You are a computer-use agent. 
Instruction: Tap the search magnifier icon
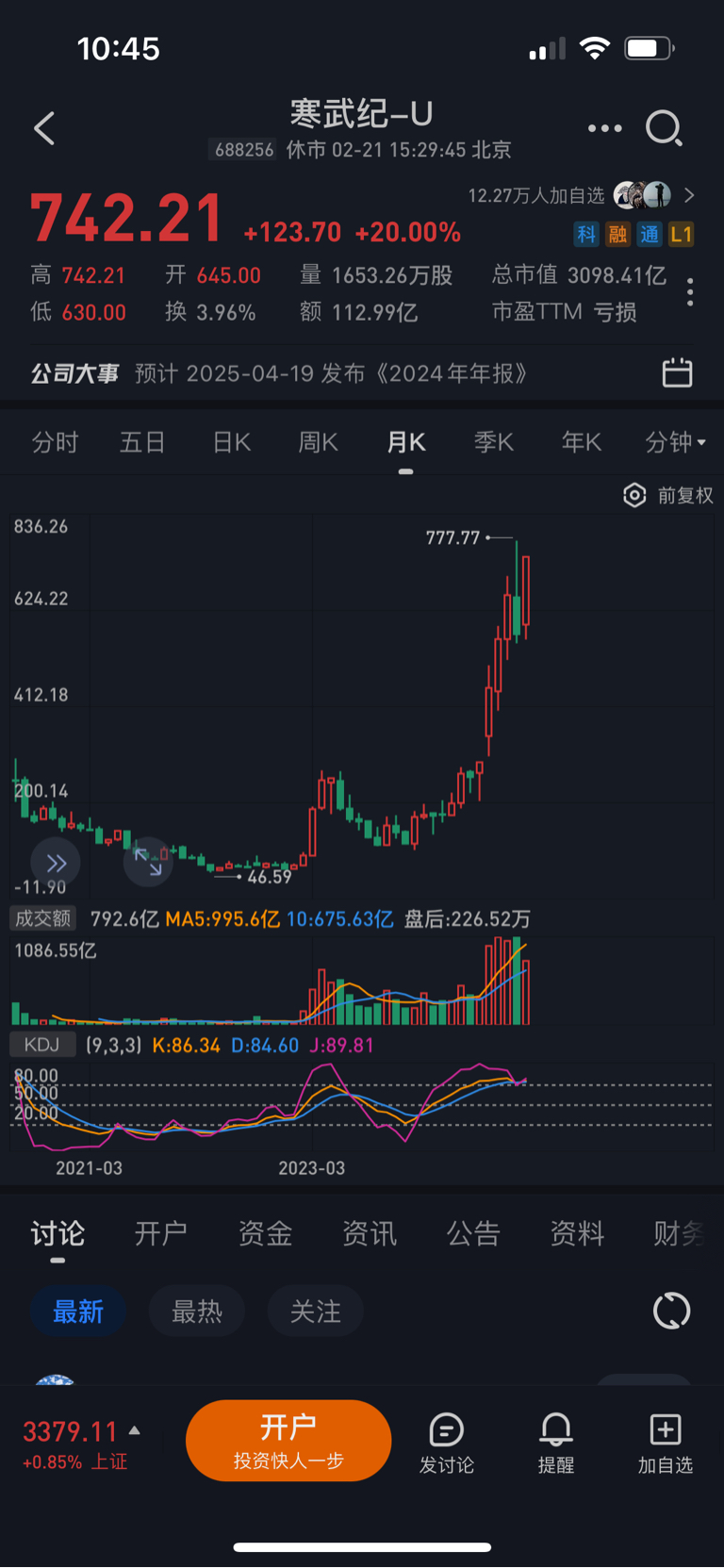coord(664,128)
